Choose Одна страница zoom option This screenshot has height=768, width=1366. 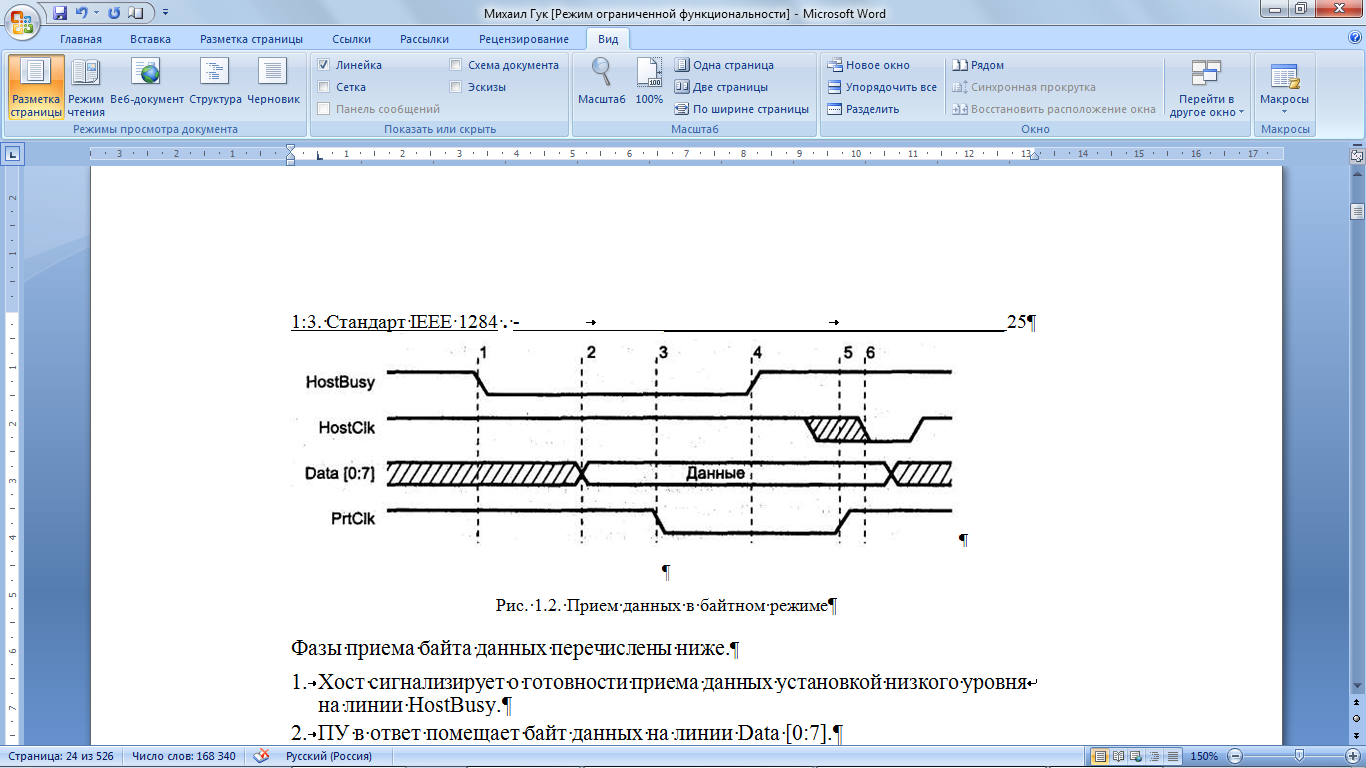724,65
